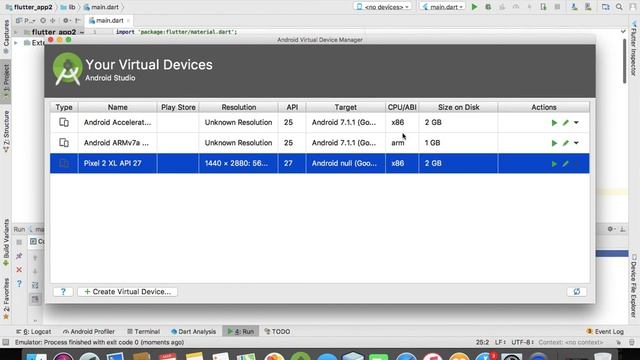Sort devices by Name column header

coord(118,107)
